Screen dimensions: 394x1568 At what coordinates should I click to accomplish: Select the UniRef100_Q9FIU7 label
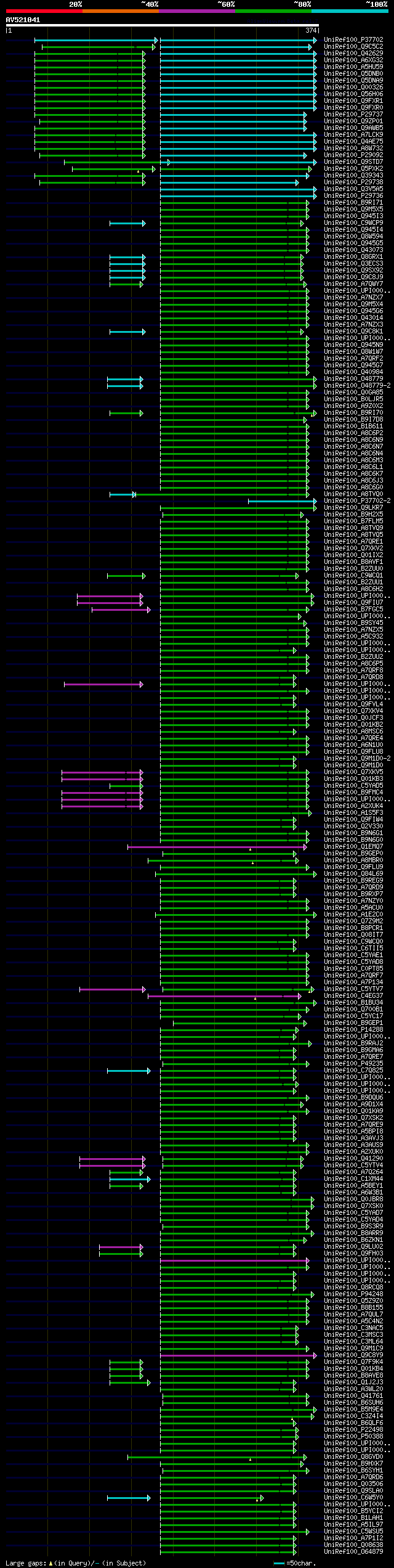pos(353,603)
